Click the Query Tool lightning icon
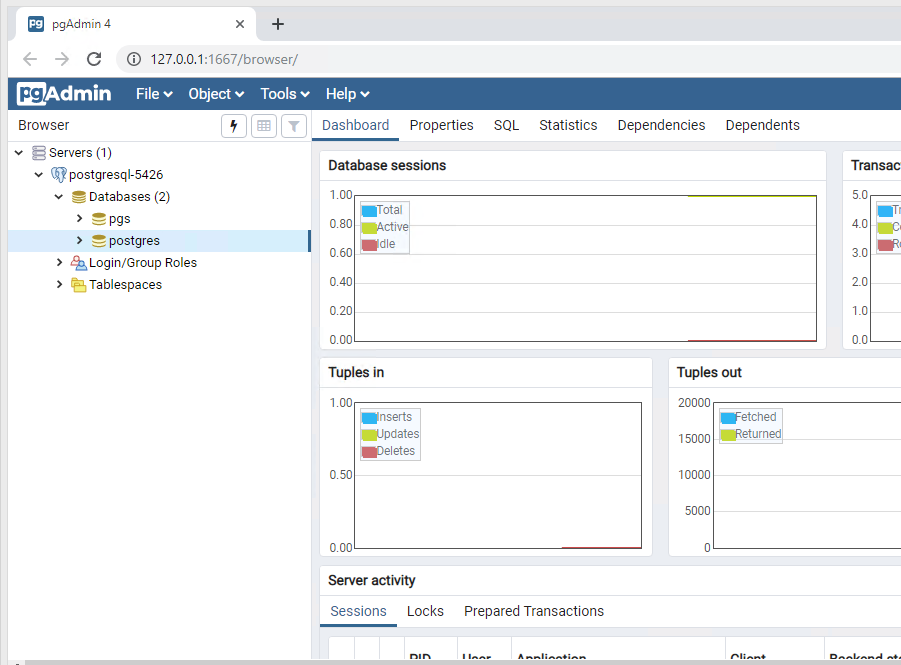Image resolution: width=901 pixels, height=665 pixels. coord(234,126)
